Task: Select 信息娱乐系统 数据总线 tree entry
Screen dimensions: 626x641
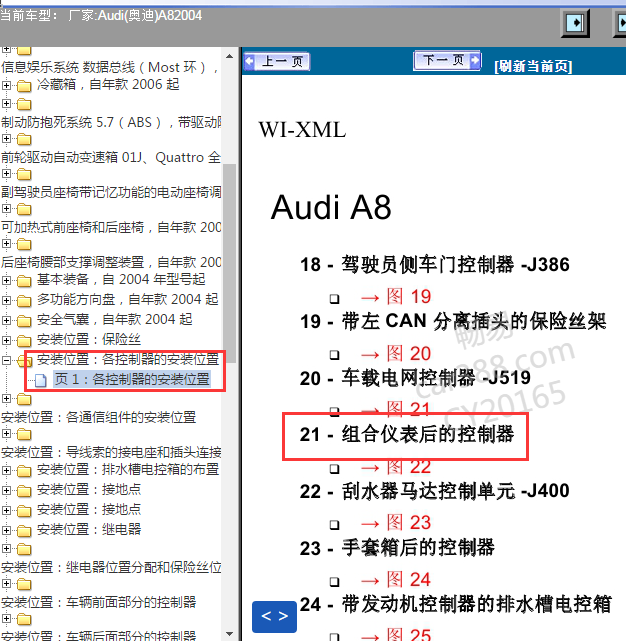Action: click(x=110, y=67)
